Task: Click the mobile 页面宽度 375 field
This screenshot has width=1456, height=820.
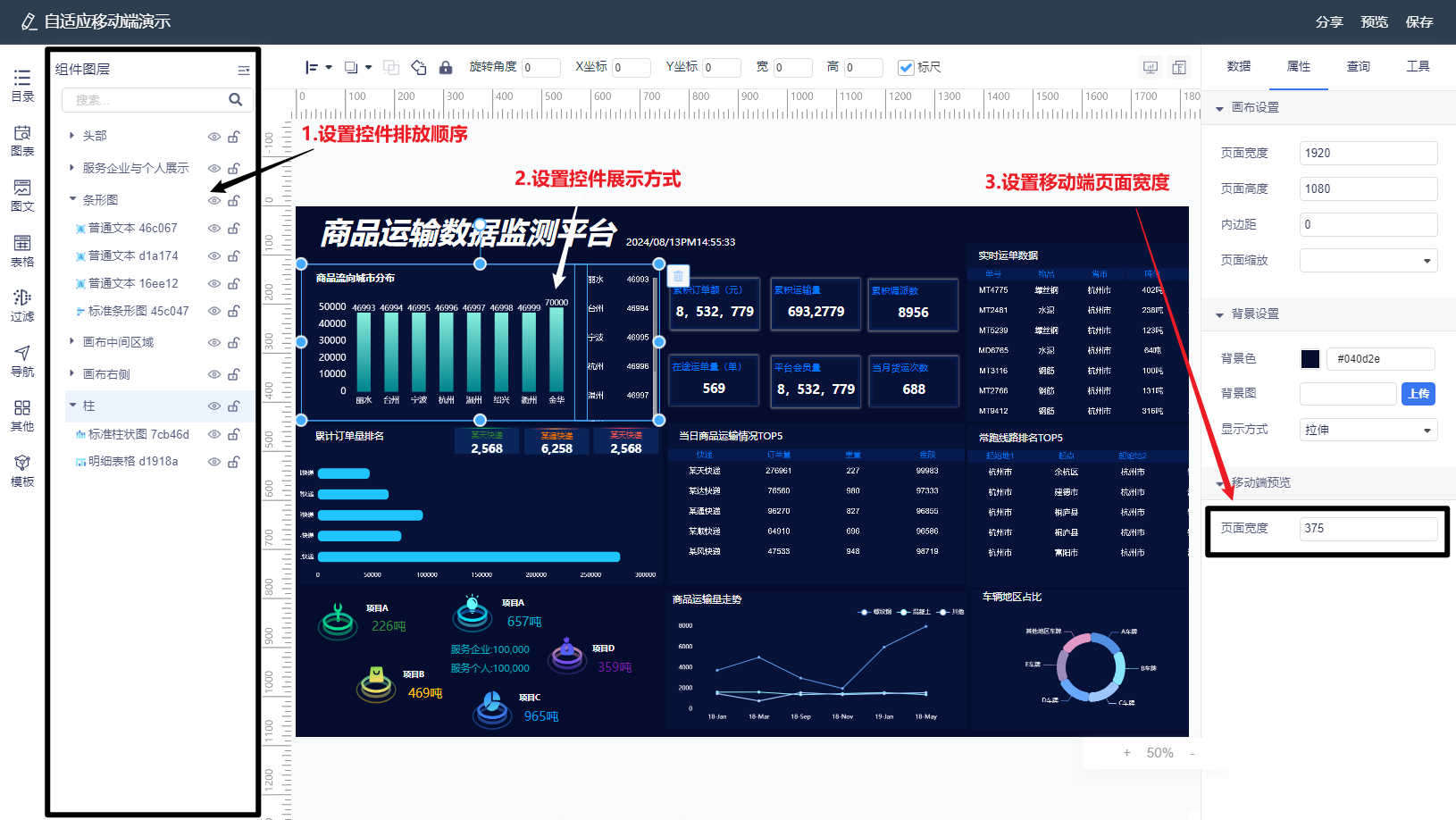Action: [1368, 529]
